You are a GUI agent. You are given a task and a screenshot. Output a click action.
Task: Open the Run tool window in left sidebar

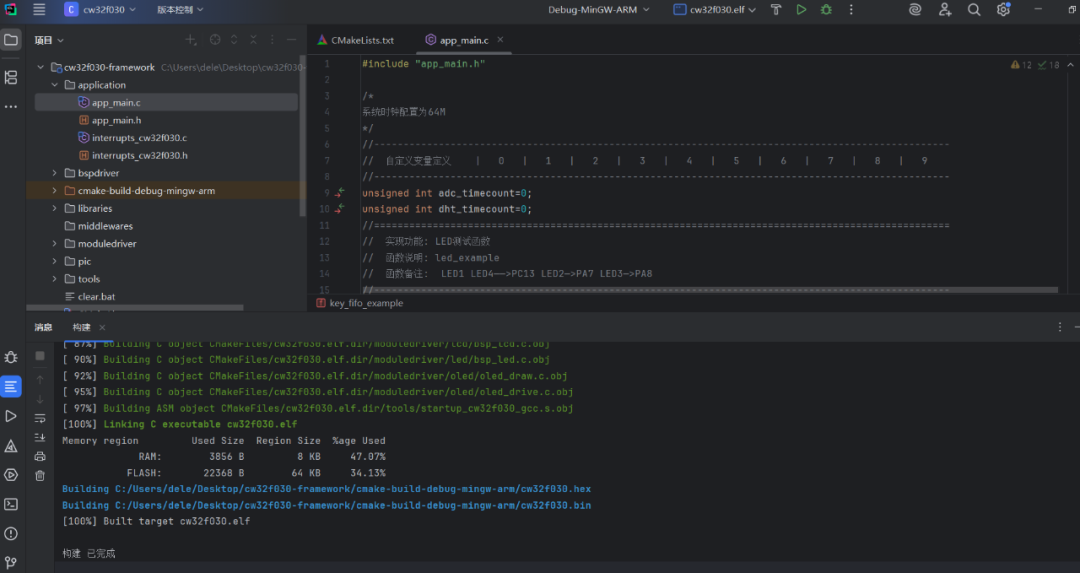tap(11, 416)
